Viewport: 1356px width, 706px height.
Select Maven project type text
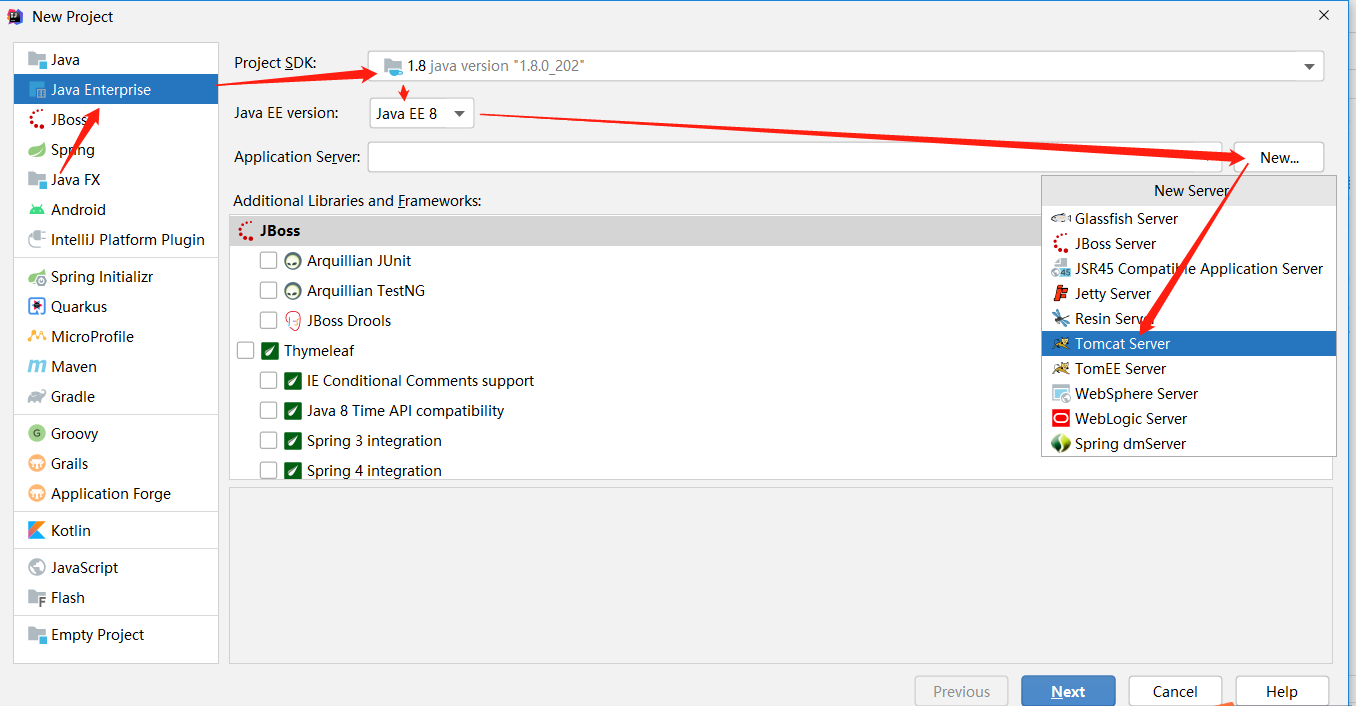pos(74,367)
